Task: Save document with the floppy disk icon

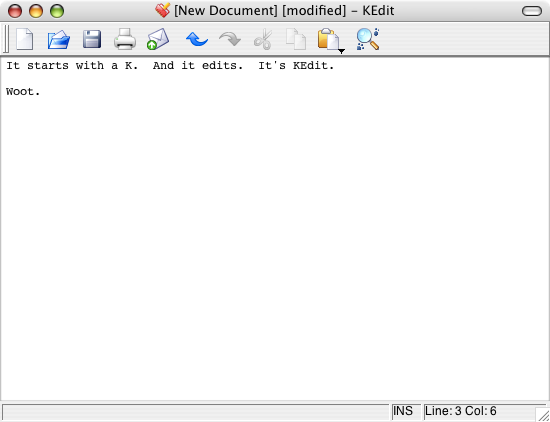Action: (92, 39)
